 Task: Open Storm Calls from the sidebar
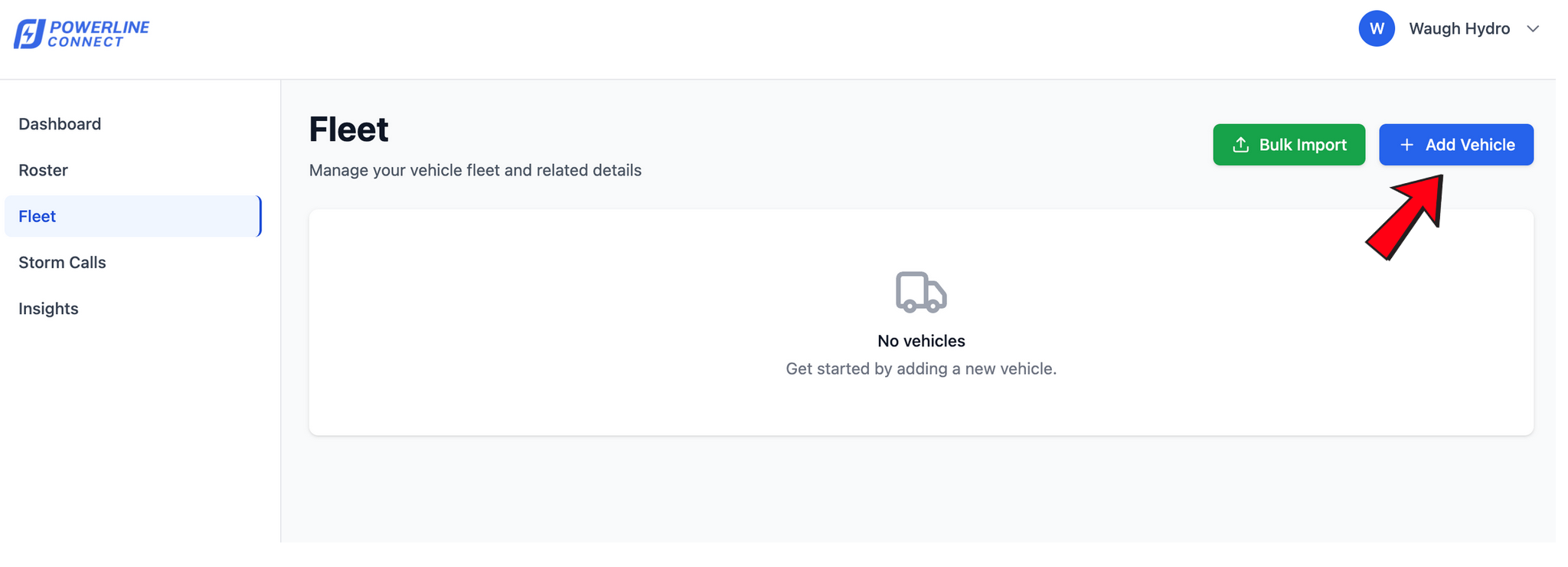pos(62,262)
